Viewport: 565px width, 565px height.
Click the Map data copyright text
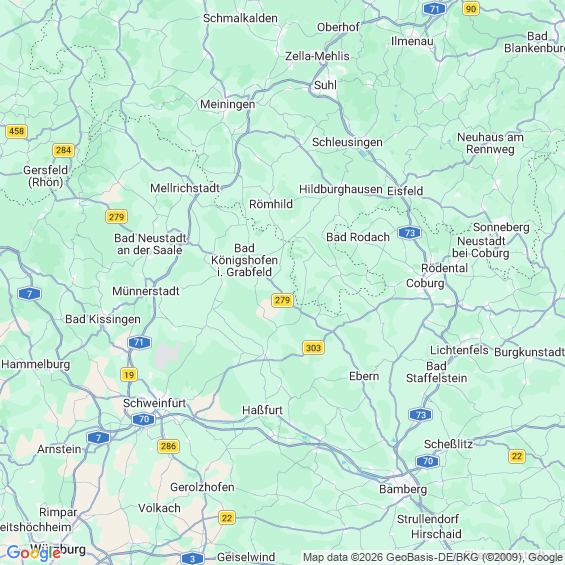(432, 557)
